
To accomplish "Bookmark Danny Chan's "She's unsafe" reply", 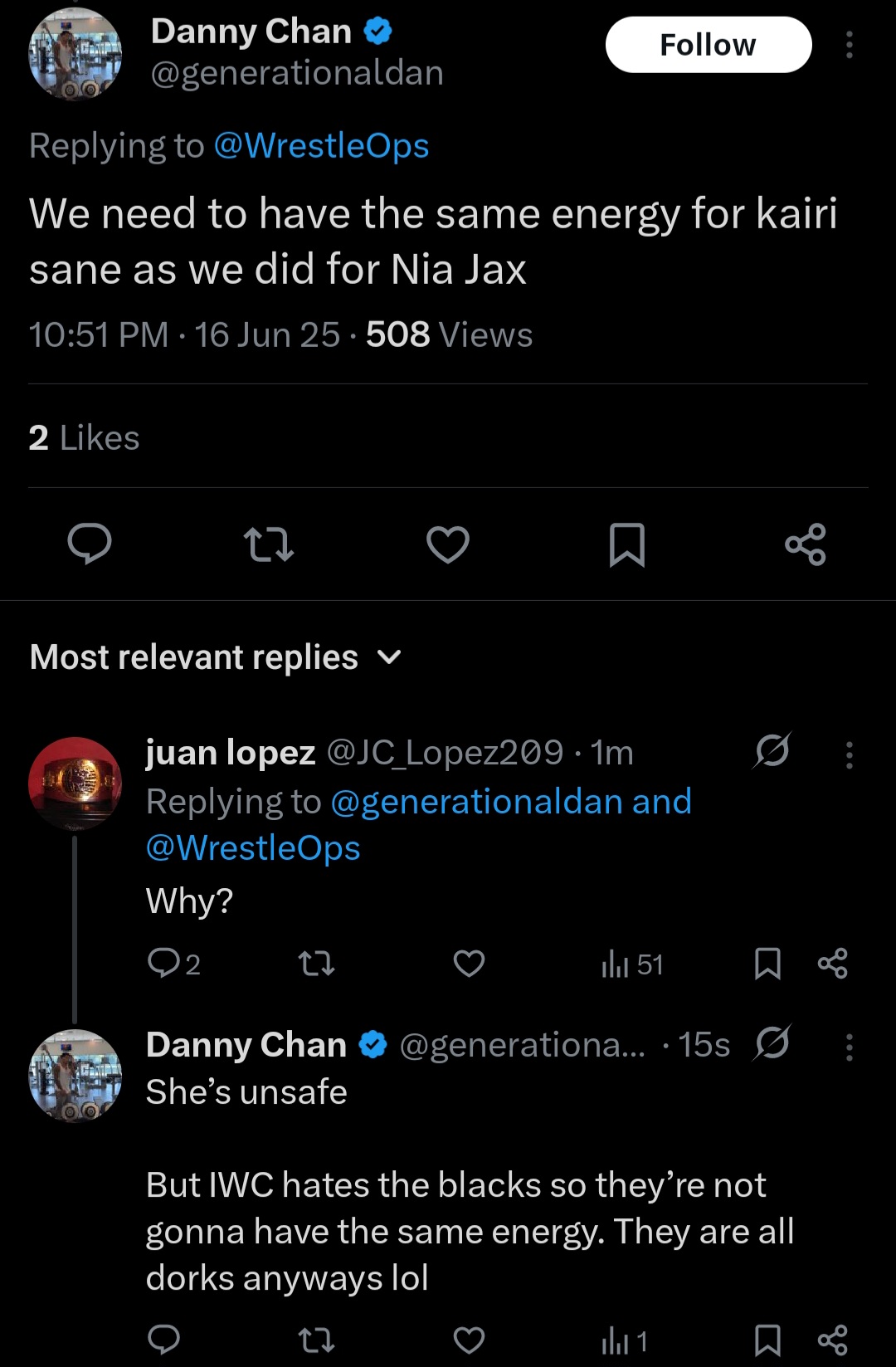I will pyautogui.click(x=767, y=1340).
